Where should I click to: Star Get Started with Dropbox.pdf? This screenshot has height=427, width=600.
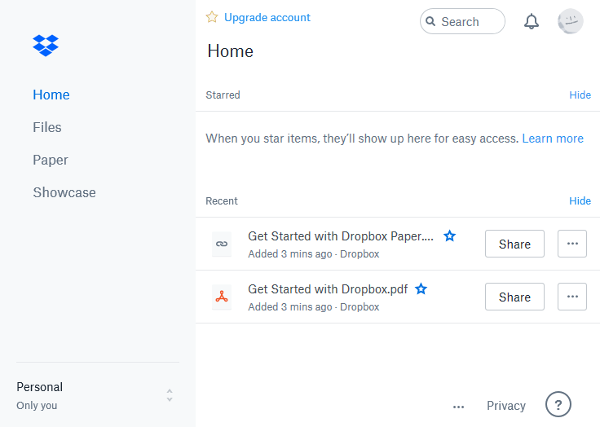[421, 289]
